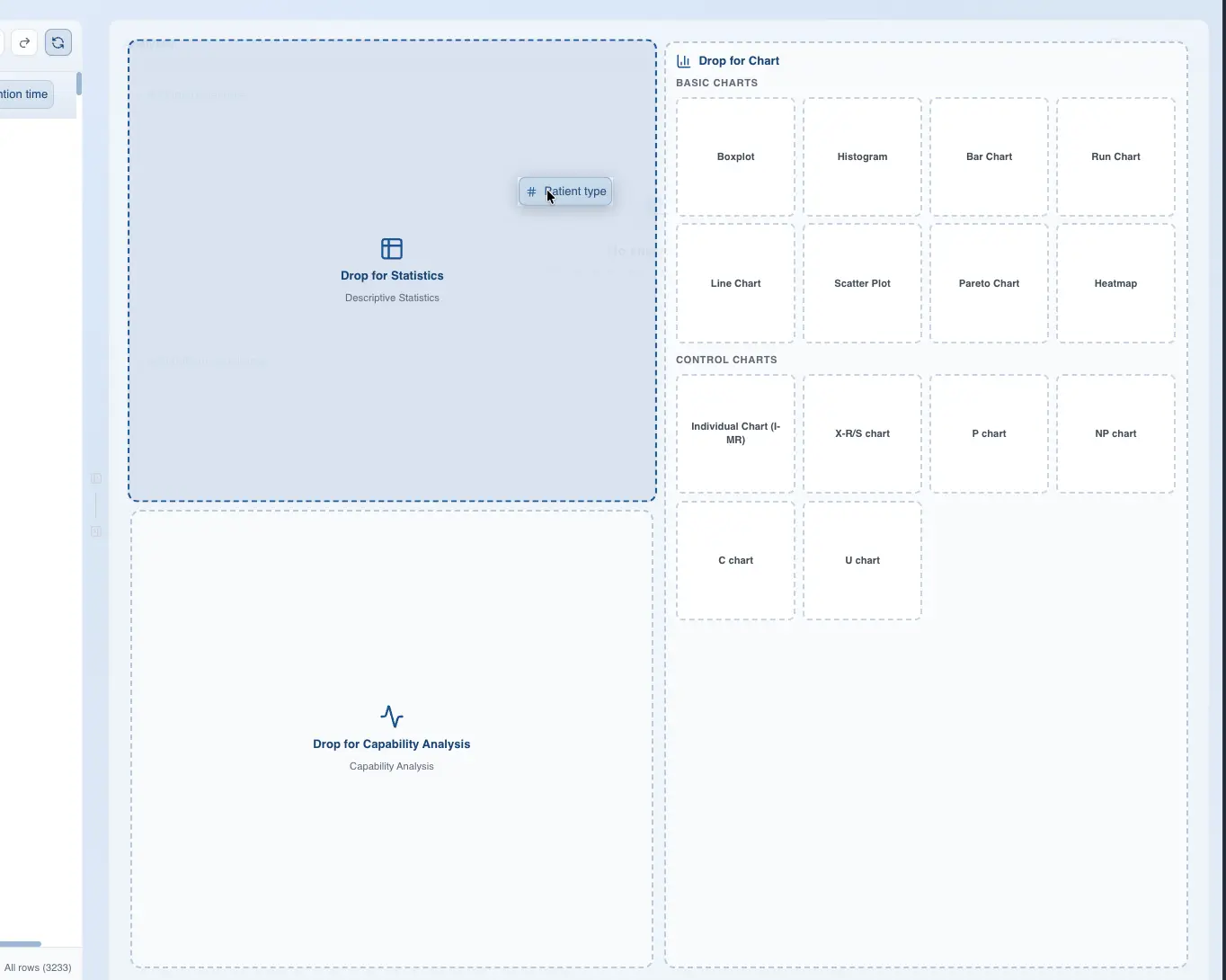Select the U chart tile
This screenshot has height=980, width=1226.
click(861, 560)
